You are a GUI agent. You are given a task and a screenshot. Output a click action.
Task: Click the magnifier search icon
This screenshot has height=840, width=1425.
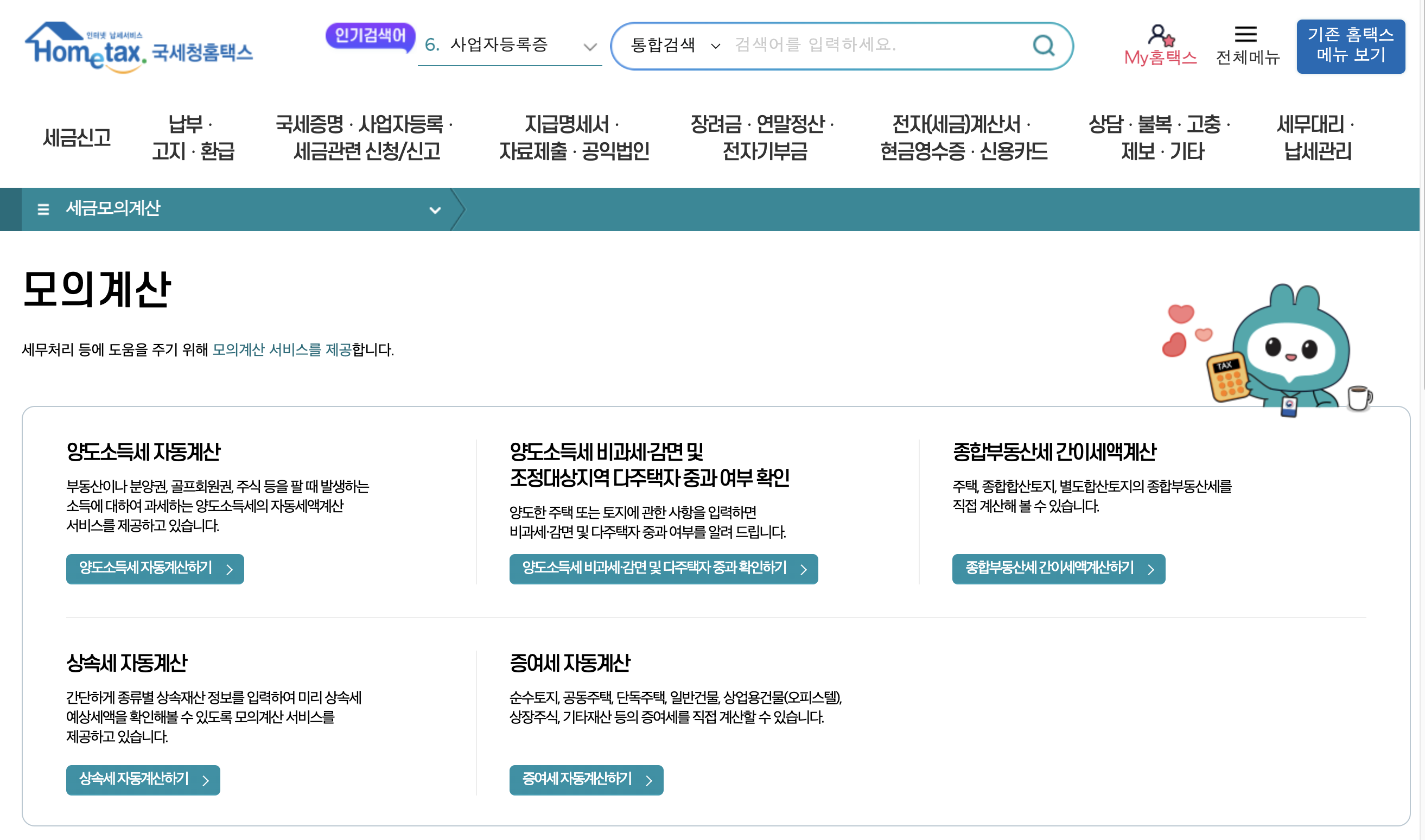1042,45
